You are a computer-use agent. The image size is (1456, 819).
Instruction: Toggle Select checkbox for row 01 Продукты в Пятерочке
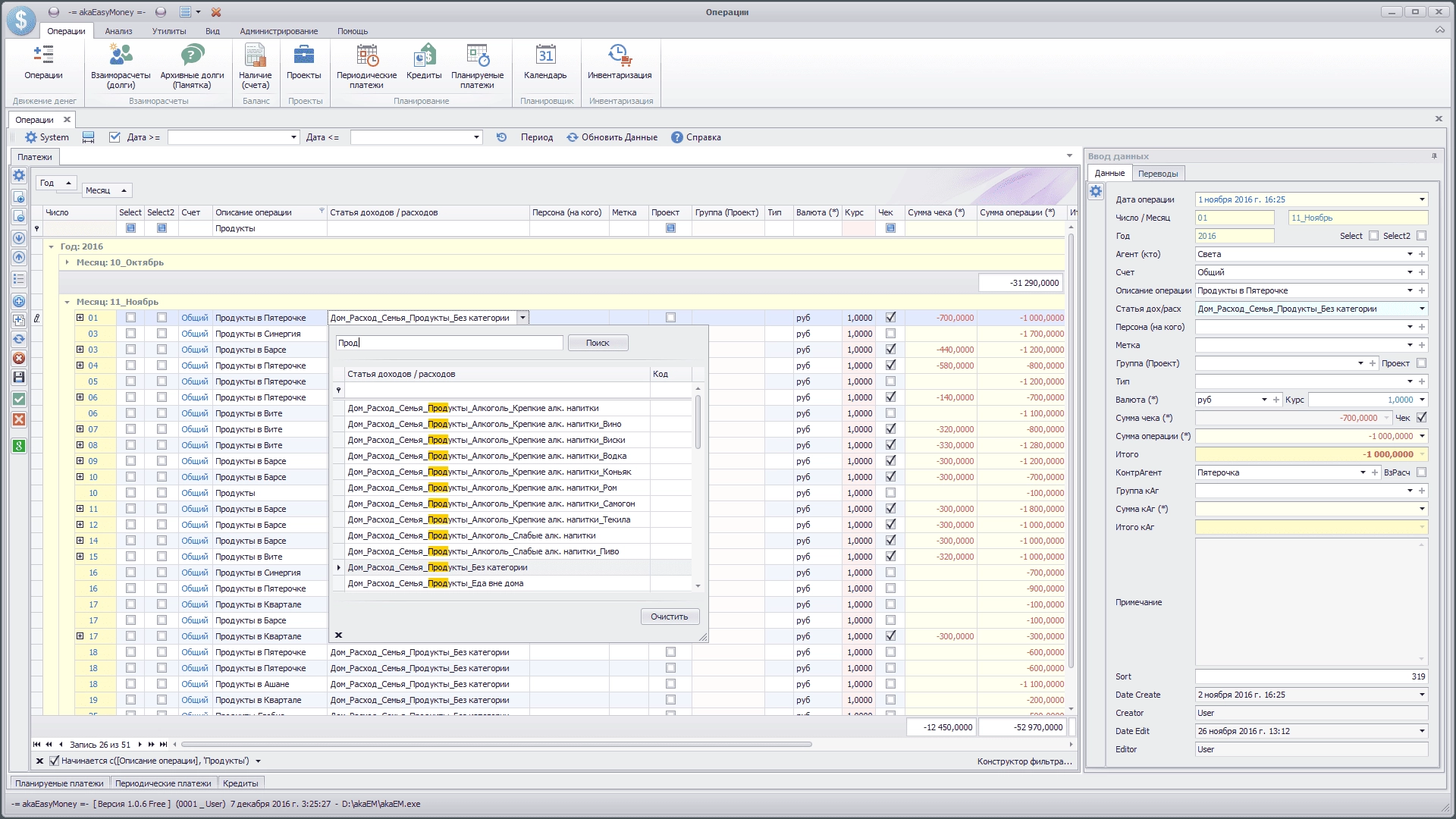tap(130, 318)
